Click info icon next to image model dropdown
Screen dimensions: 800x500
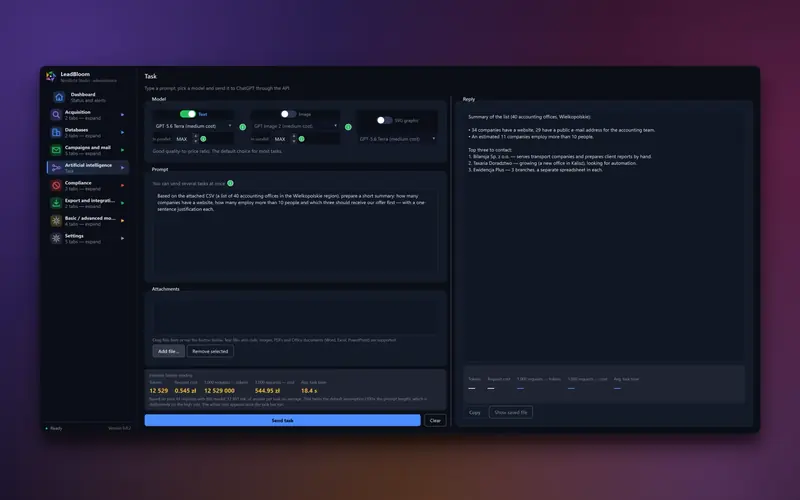348,127
